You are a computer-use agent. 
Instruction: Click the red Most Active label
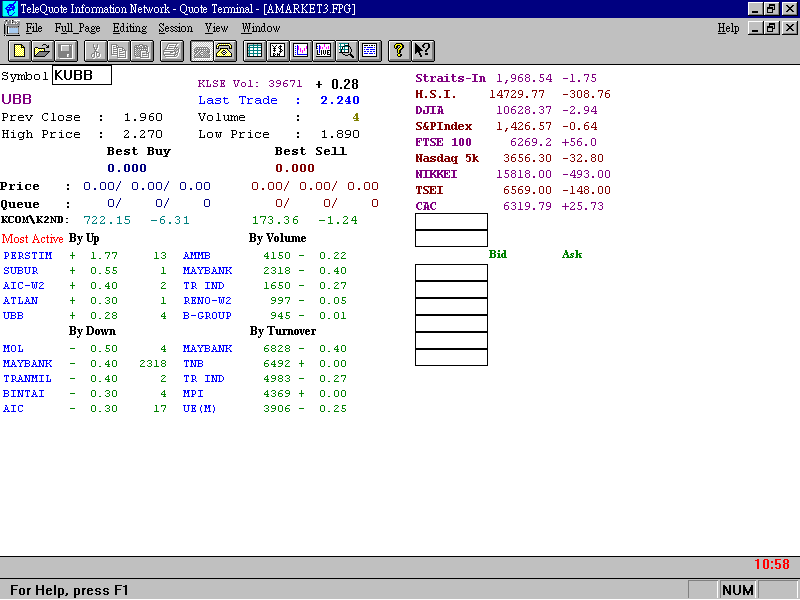pos(32,239)
